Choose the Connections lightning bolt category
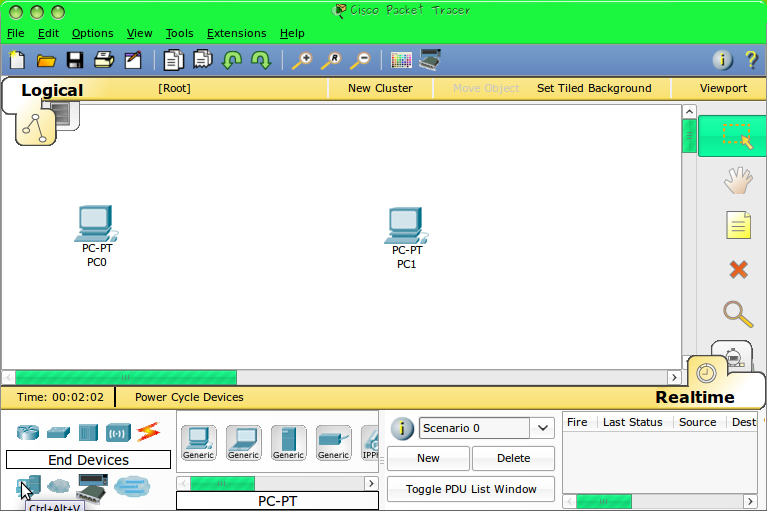The height and width of the screenshot is (511, 767). [148, 432]
